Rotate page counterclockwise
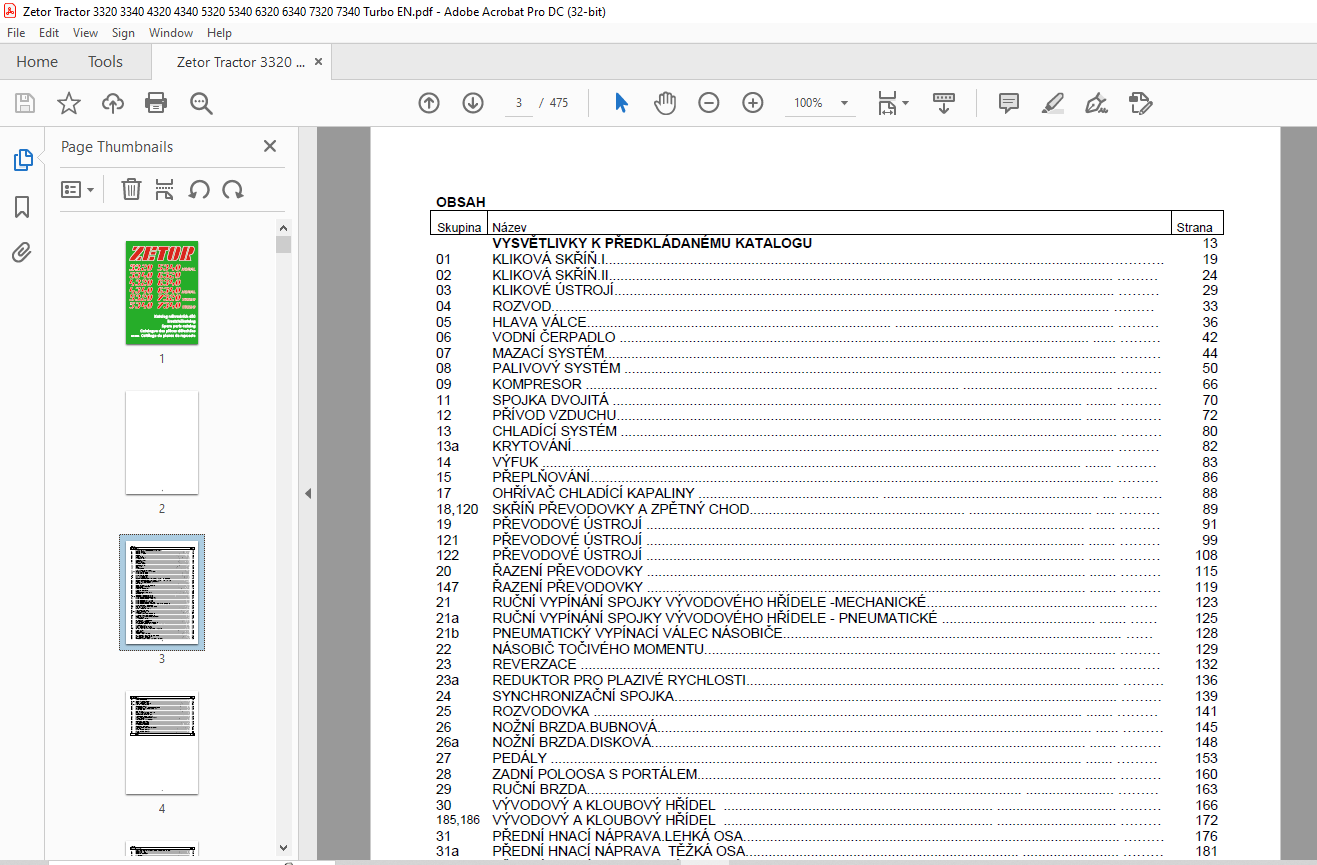The height and width of the screenshot is (865, 1317). [x=199, y=189]
